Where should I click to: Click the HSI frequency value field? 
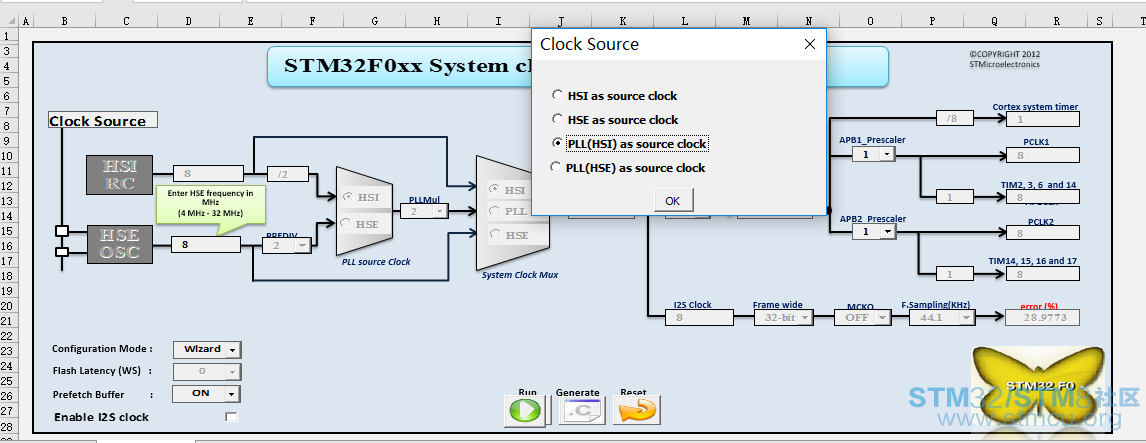(208, 173)
